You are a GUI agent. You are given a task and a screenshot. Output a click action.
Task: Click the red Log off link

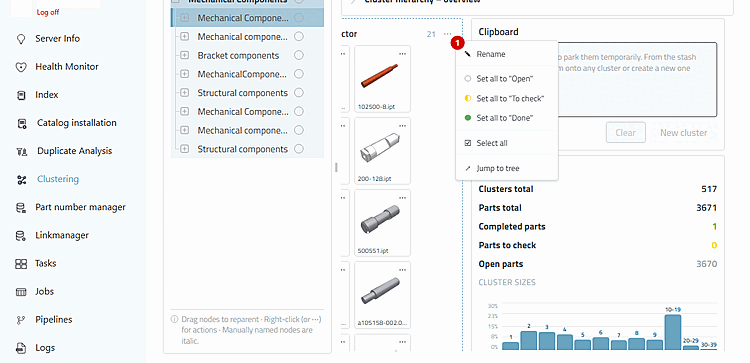click(x=48, y=12)
